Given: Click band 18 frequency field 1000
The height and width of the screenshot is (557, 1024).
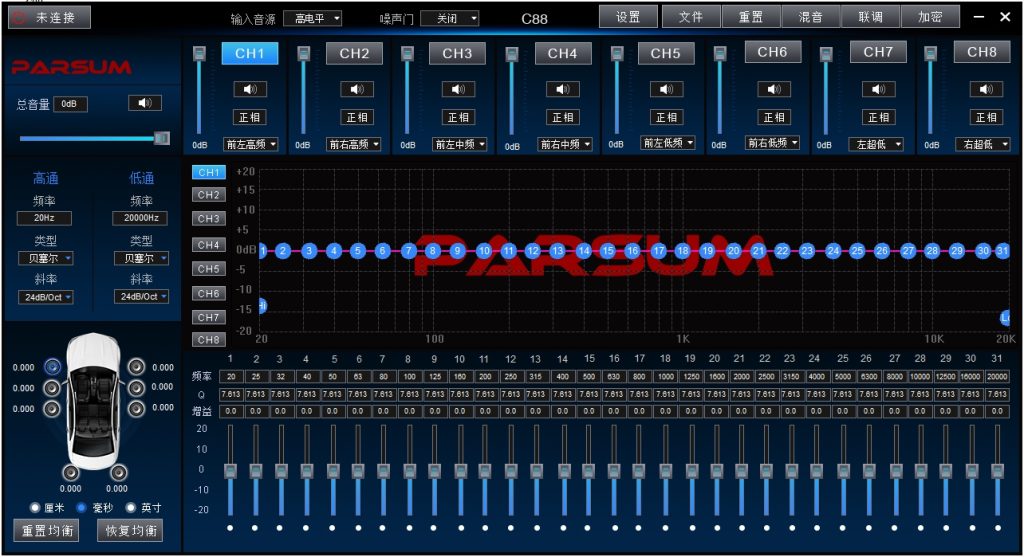Looking at the screenshot, I should point(665,376).
